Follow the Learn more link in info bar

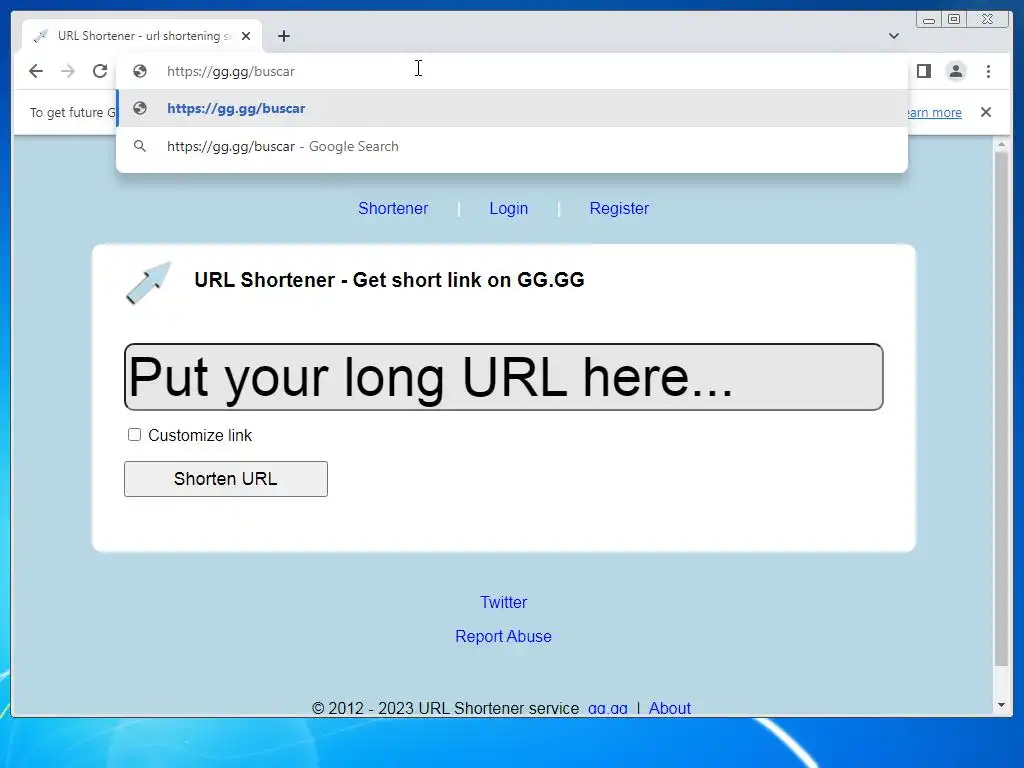click(x=935, y=112)
